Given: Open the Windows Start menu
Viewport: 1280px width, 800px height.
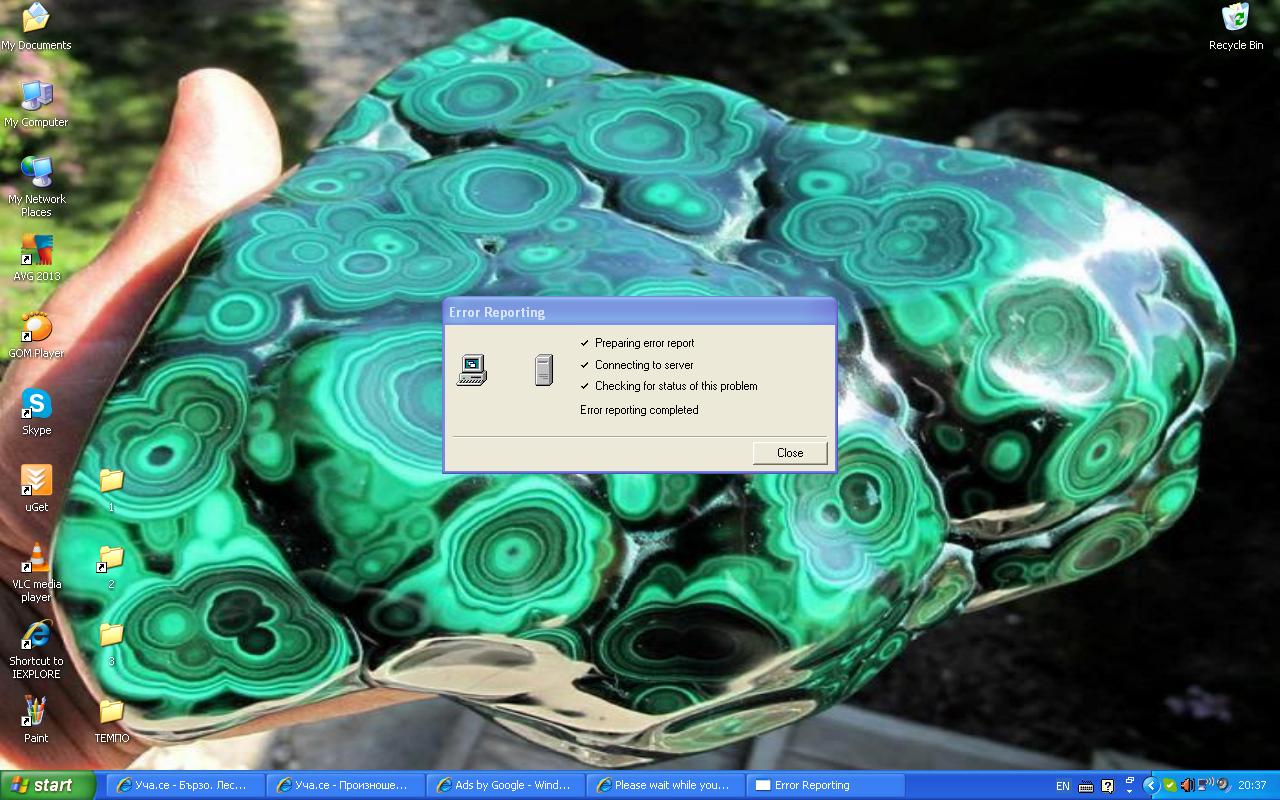Looking at the screenshot, I should (46, 785).
